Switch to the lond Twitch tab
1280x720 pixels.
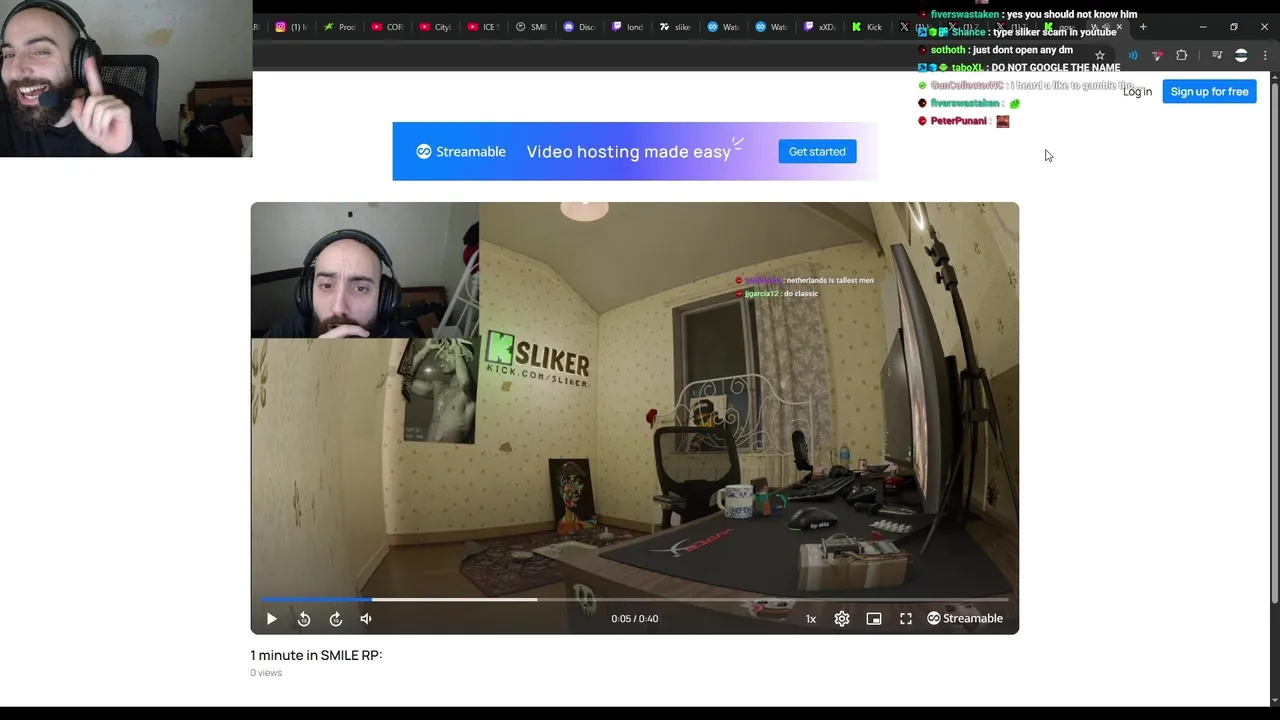coord(627,27)
